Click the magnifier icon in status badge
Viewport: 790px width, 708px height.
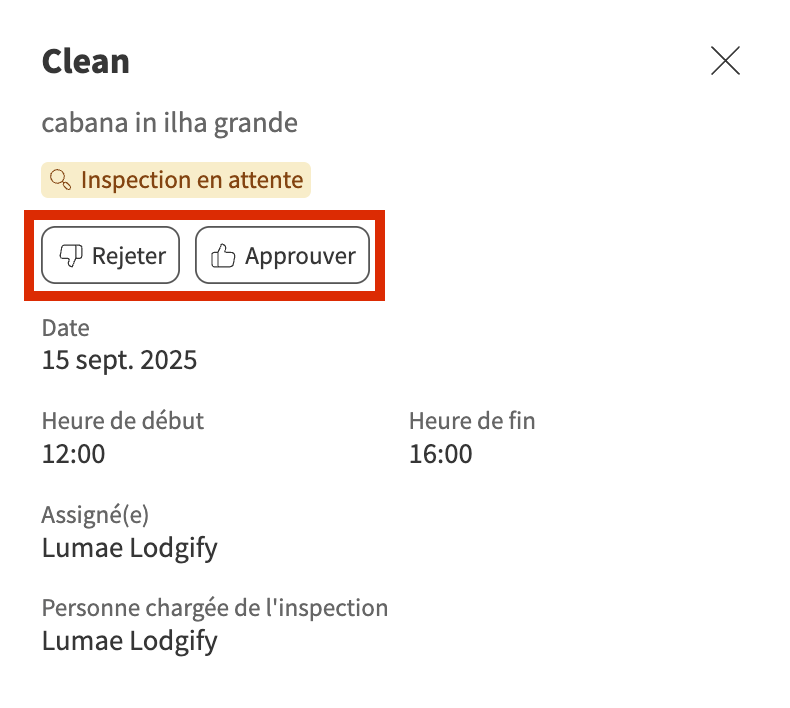pos(60,180)
